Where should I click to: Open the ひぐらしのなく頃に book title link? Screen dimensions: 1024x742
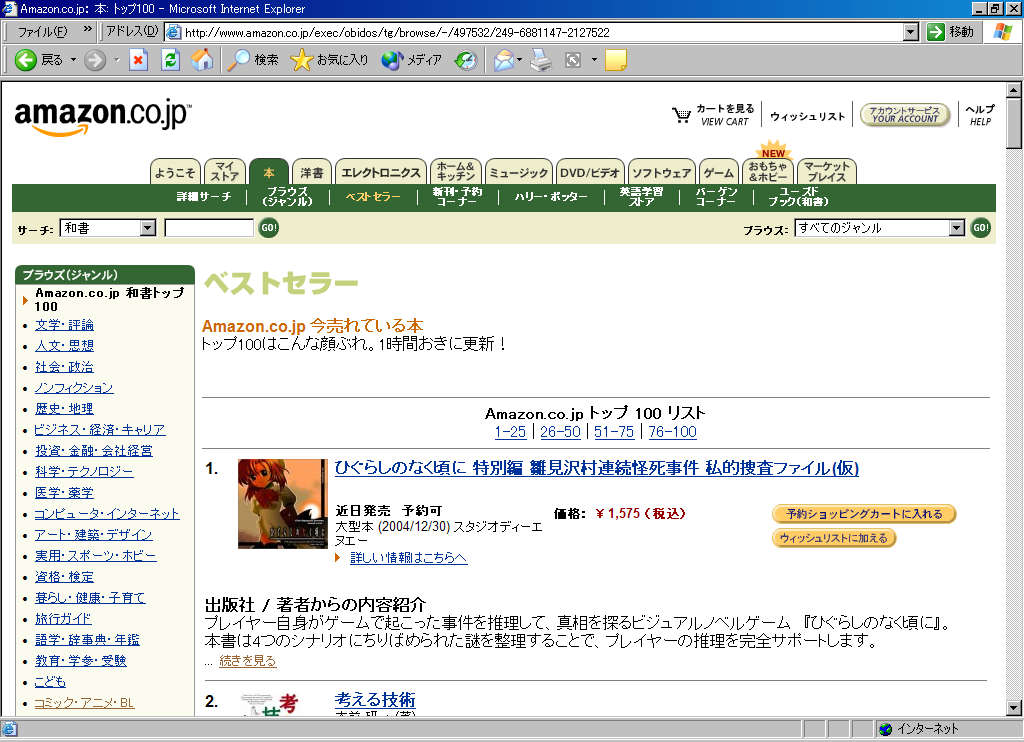click(x=597, y=468)
